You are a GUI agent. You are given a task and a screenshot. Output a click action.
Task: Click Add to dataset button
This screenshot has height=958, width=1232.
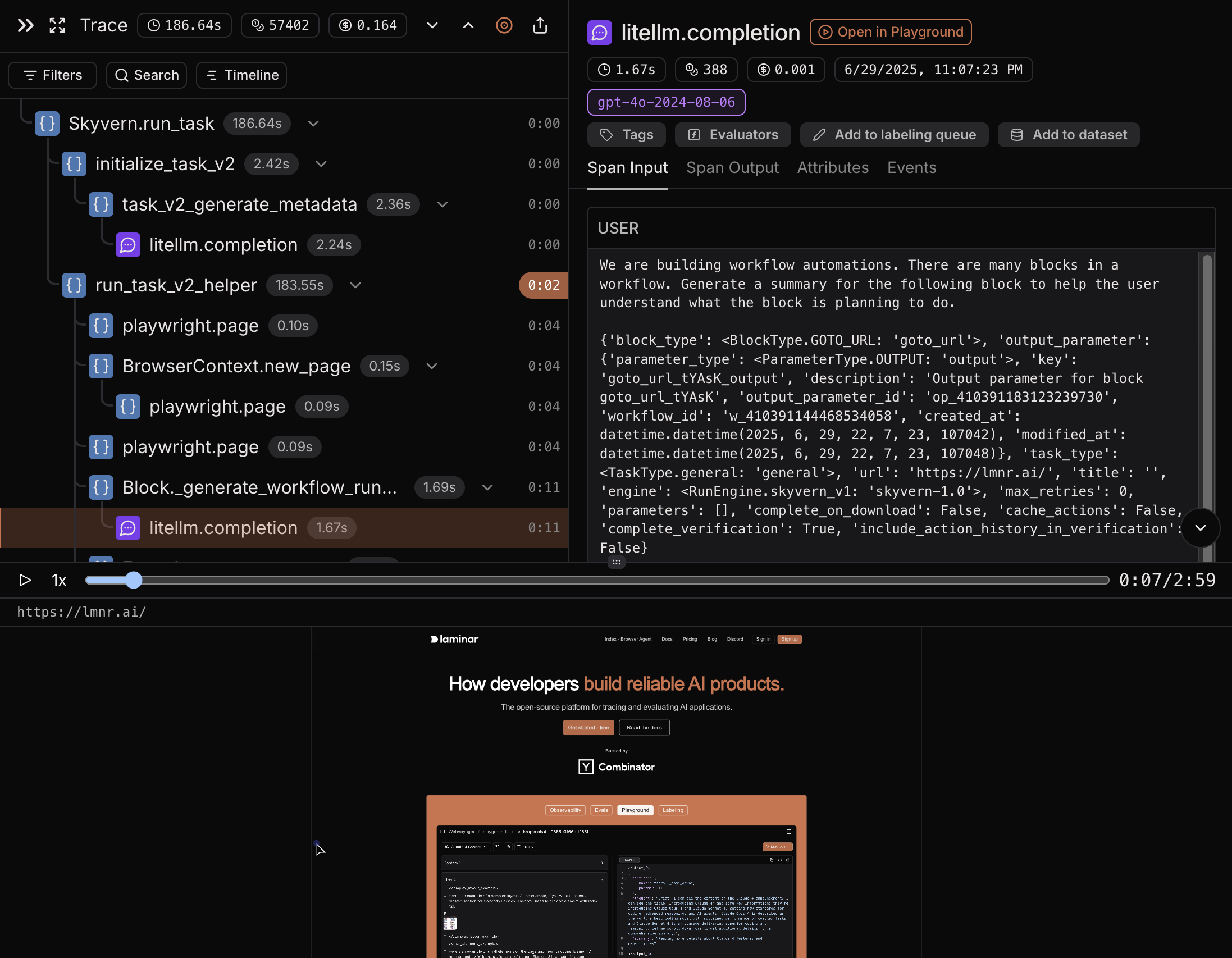click(x=1069, y=135)
